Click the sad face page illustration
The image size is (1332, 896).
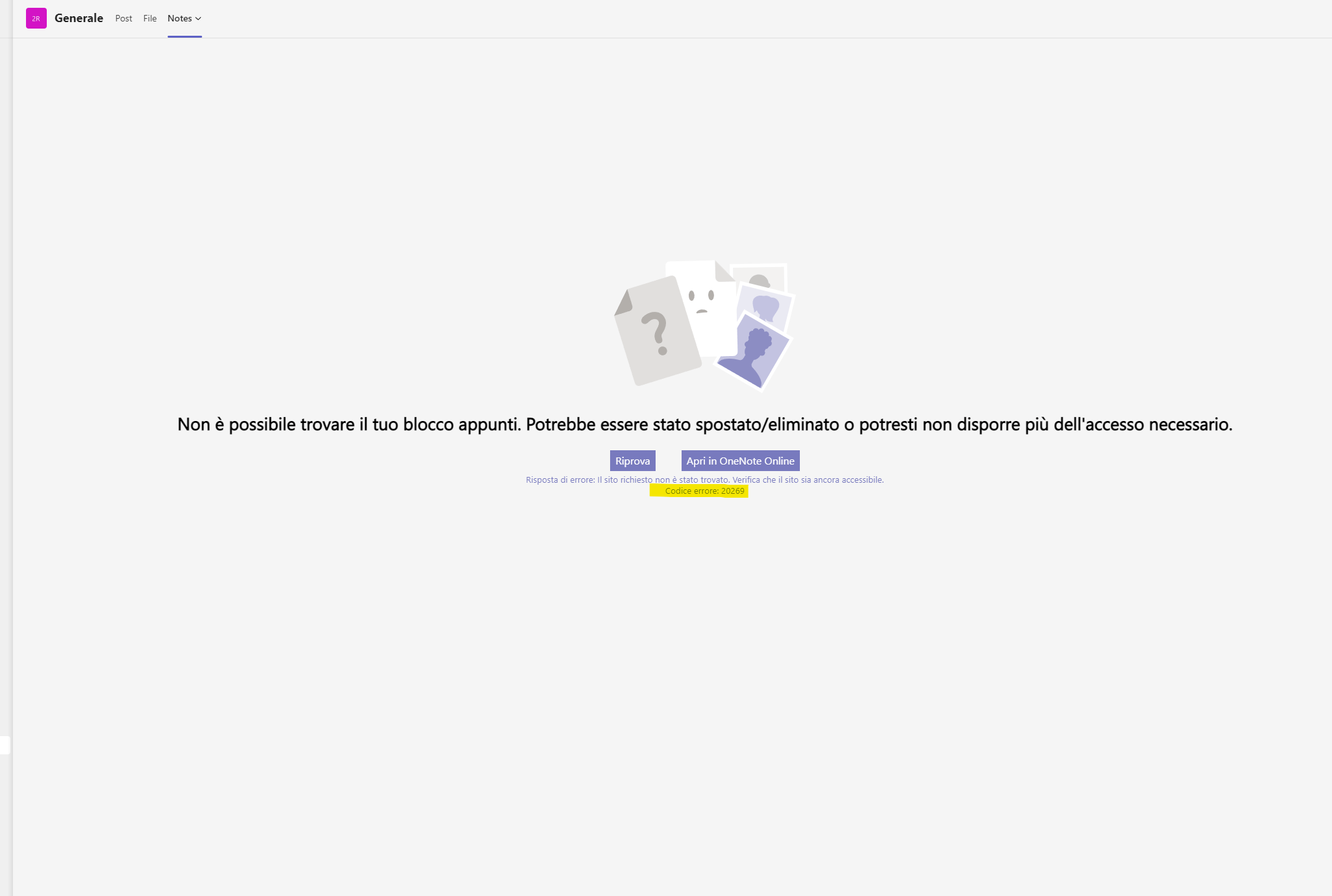pos(702,305)
